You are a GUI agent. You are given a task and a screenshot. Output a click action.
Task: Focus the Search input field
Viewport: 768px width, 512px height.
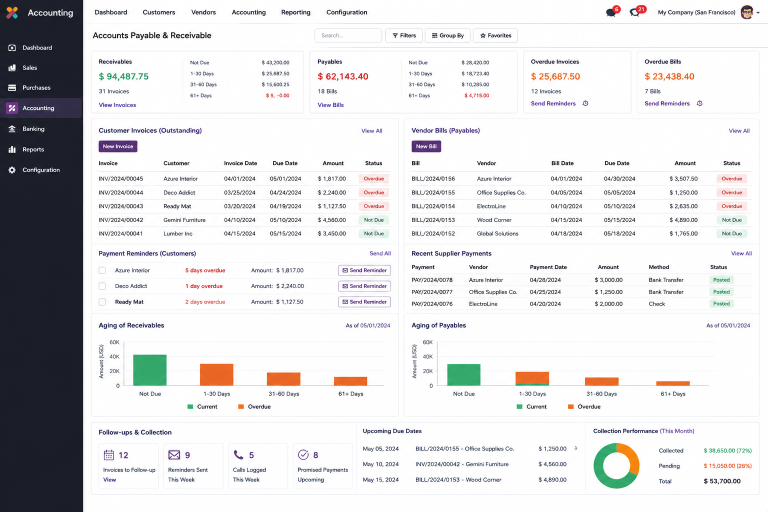(x=348, y=35)
